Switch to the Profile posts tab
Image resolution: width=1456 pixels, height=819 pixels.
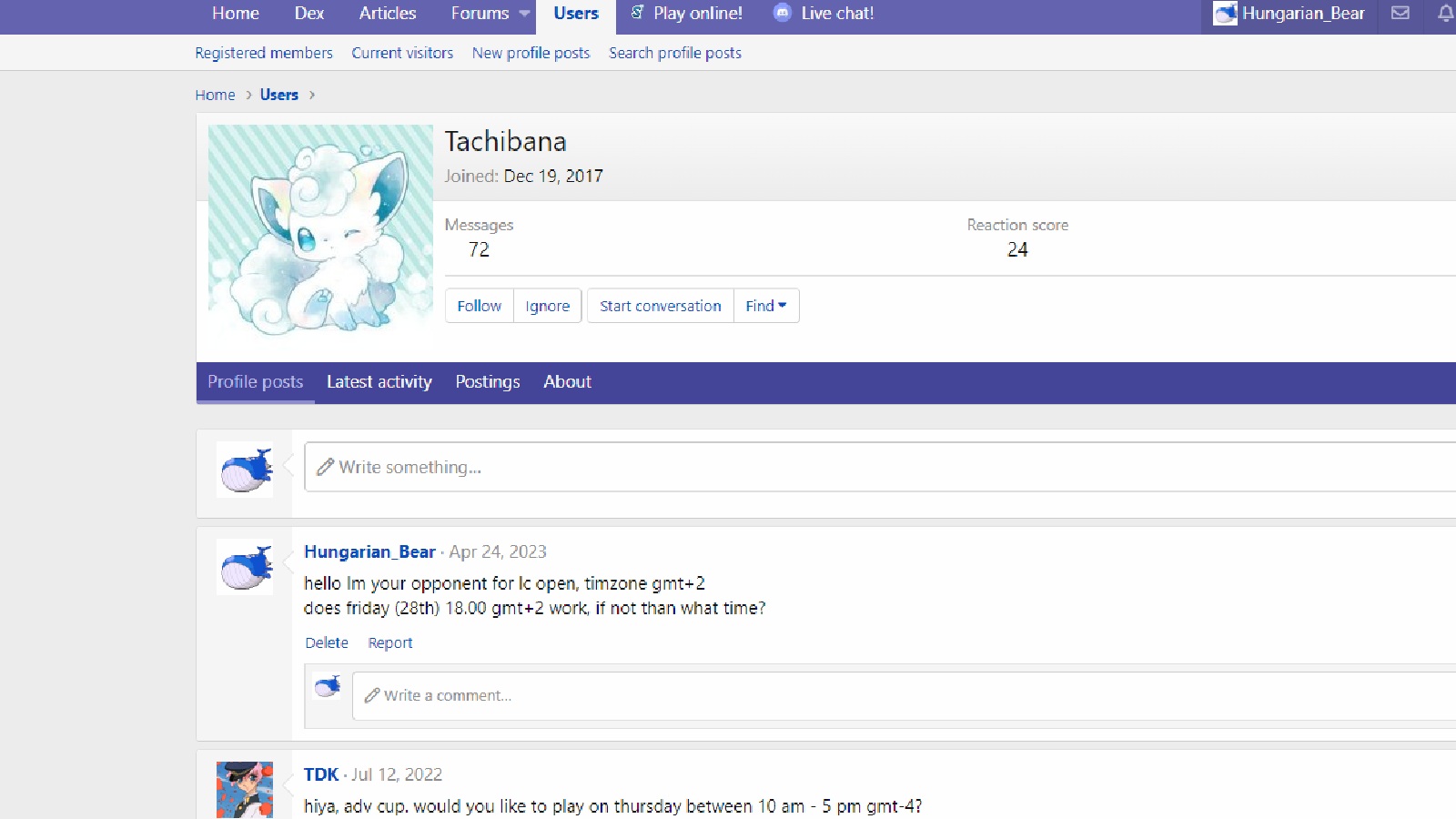(256, 382)
